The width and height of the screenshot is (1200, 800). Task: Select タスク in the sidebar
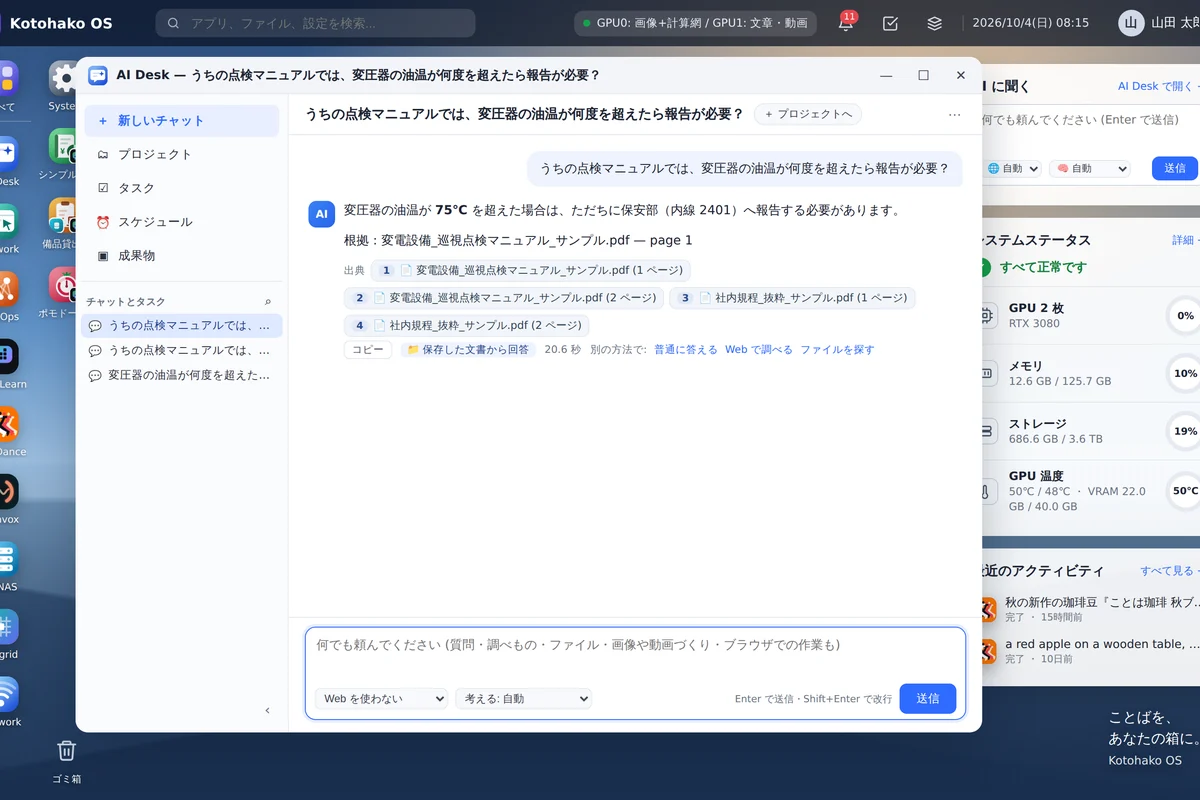181,188
